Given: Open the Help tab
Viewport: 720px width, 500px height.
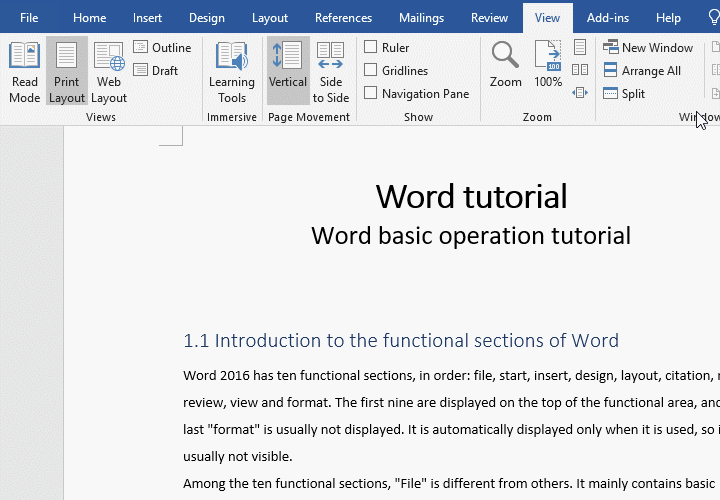Looking at the screenshot, I should [668, 17].
